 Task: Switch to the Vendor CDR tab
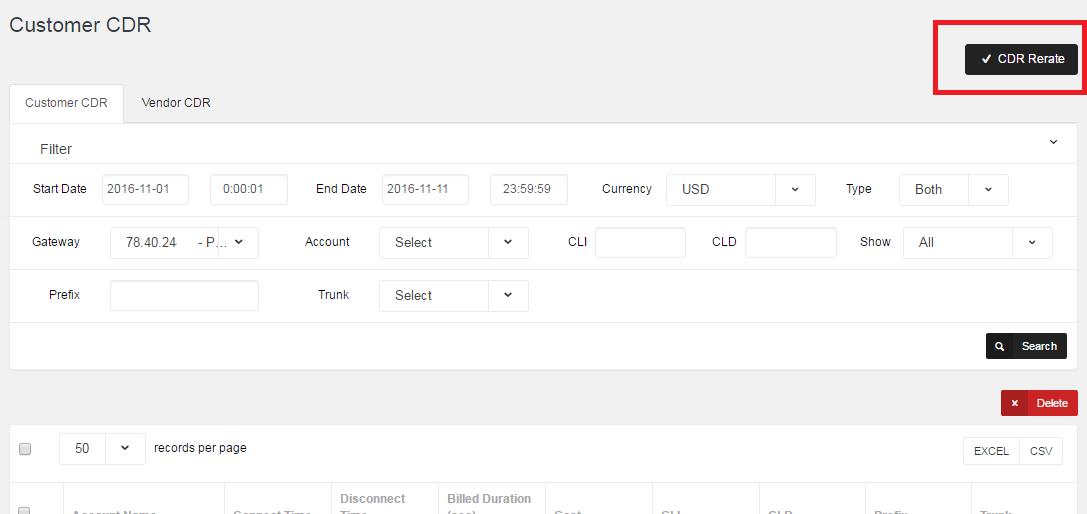(x=176, y=103)
